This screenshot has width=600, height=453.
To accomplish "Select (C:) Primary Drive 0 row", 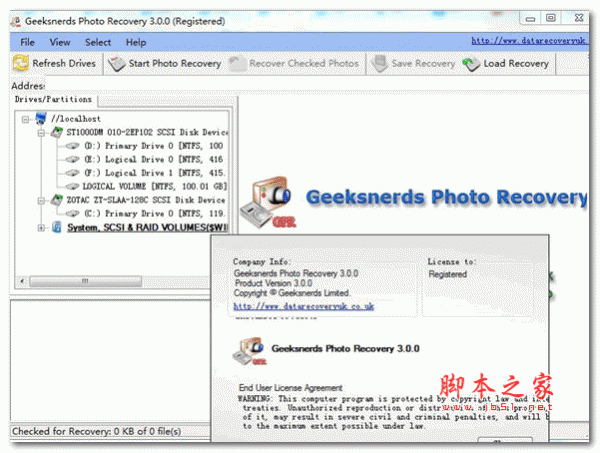I will pyautogui.click(x=154, y=213).
